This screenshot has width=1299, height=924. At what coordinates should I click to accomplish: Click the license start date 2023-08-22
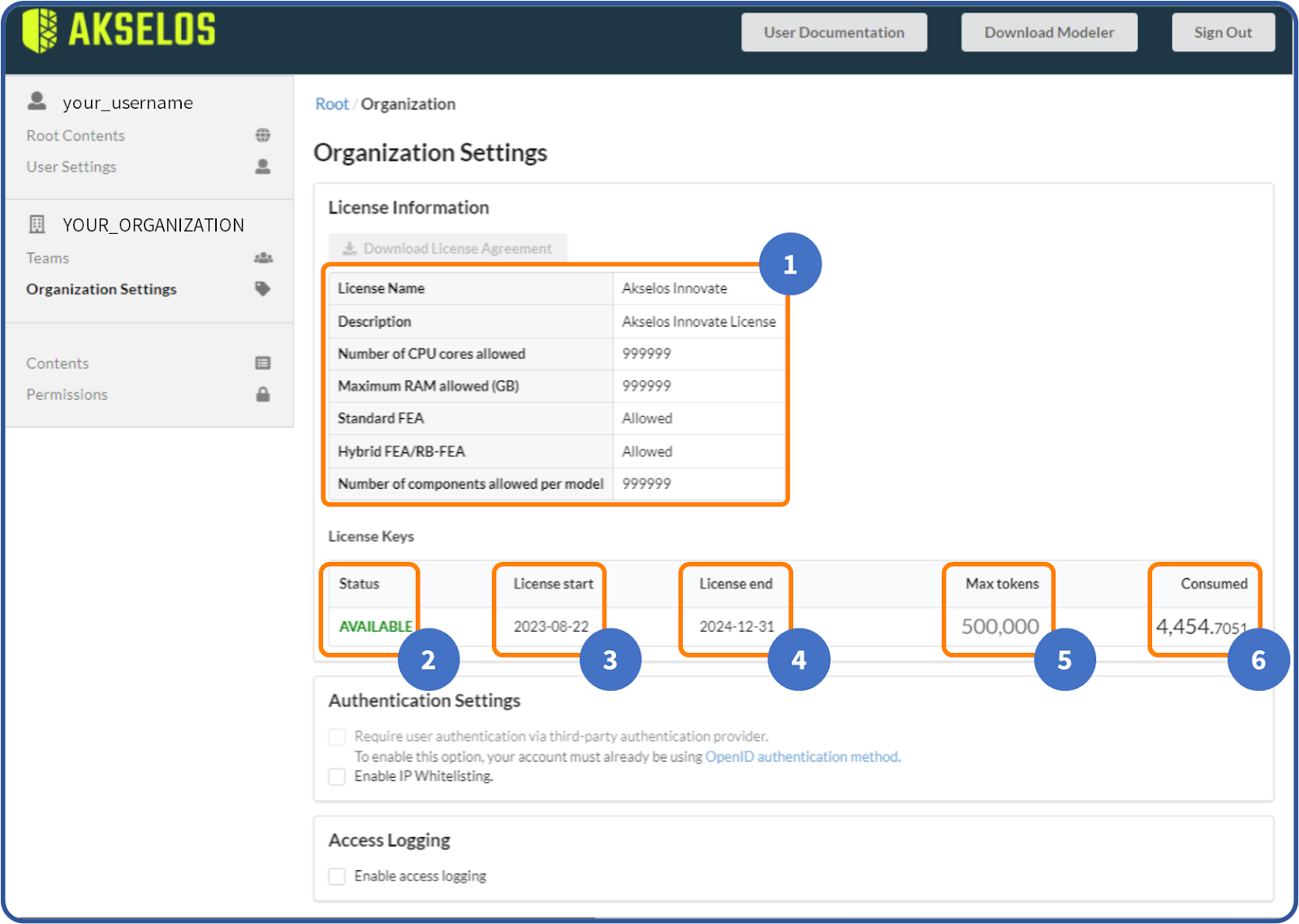tap(551, 627)
